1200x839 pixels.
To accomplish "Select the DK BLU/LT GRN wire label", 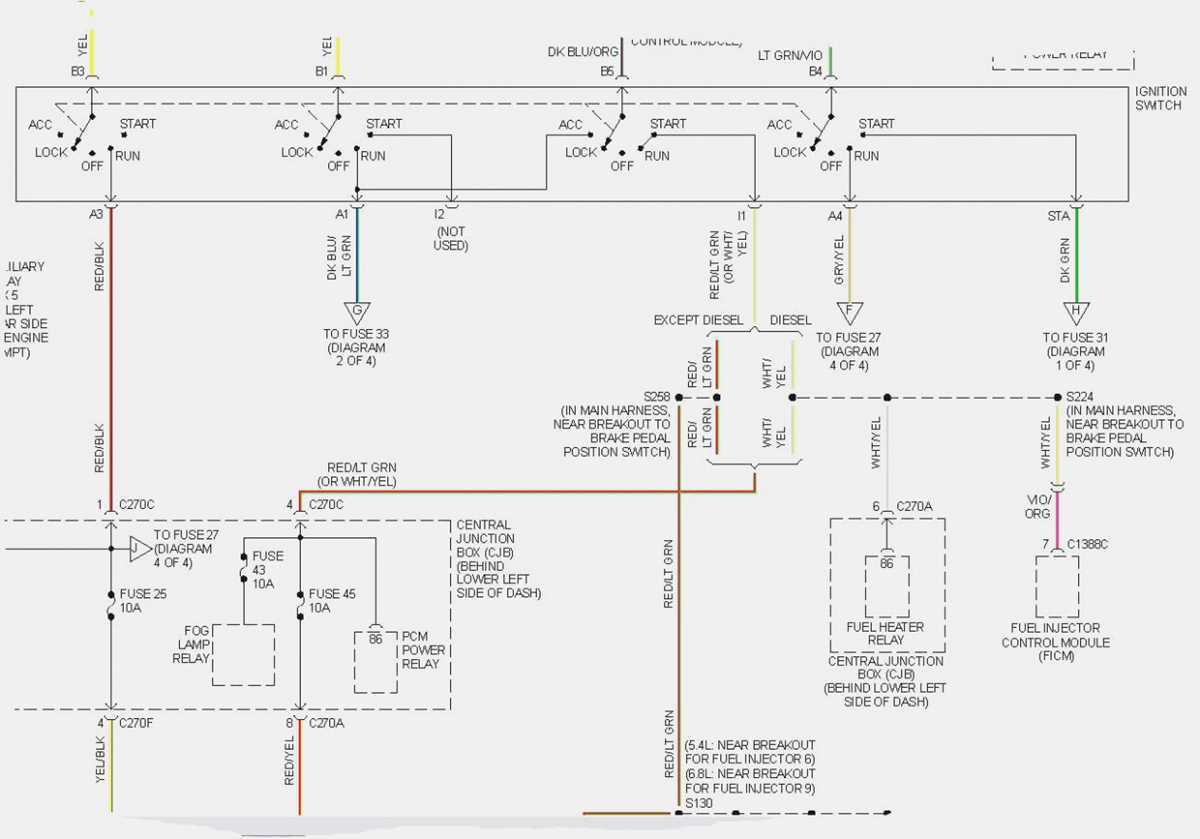I will tap(340, 257).
